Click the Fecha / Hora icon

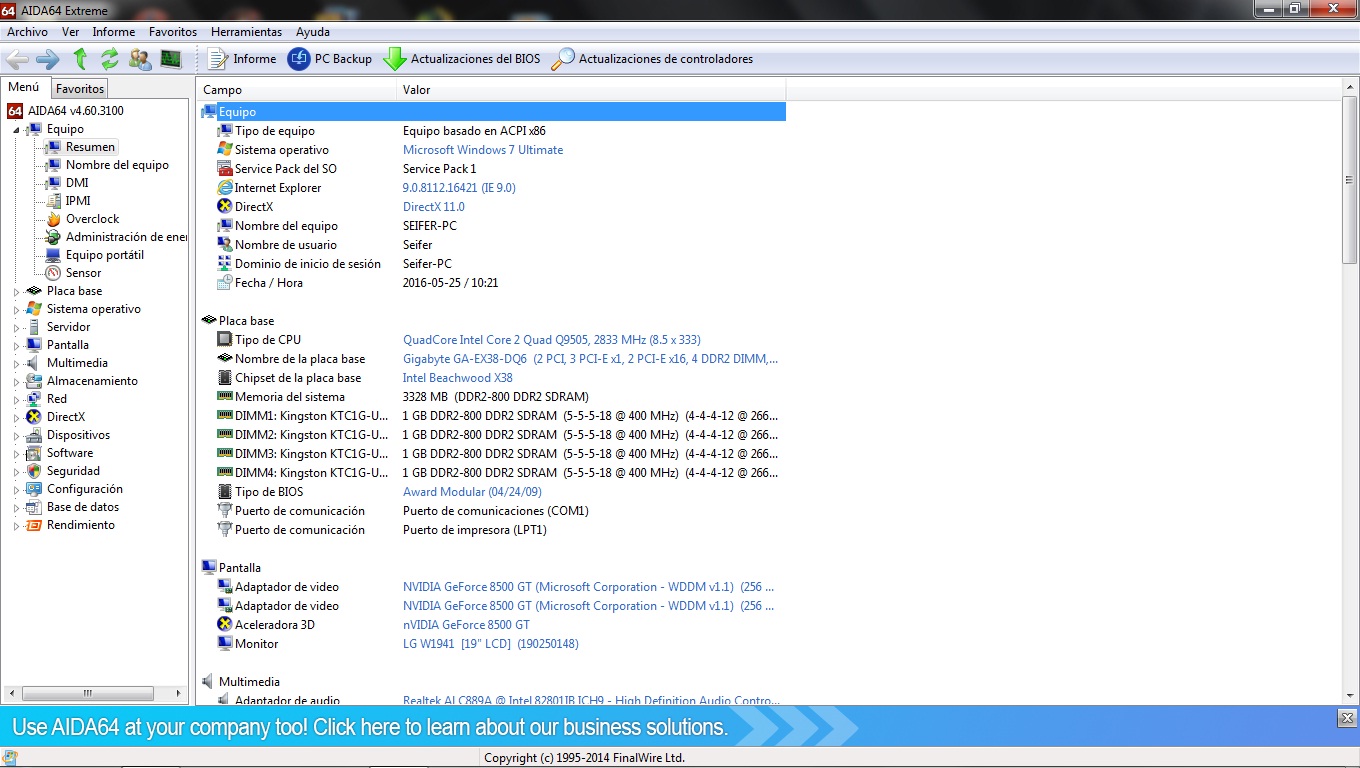point(225,283)
